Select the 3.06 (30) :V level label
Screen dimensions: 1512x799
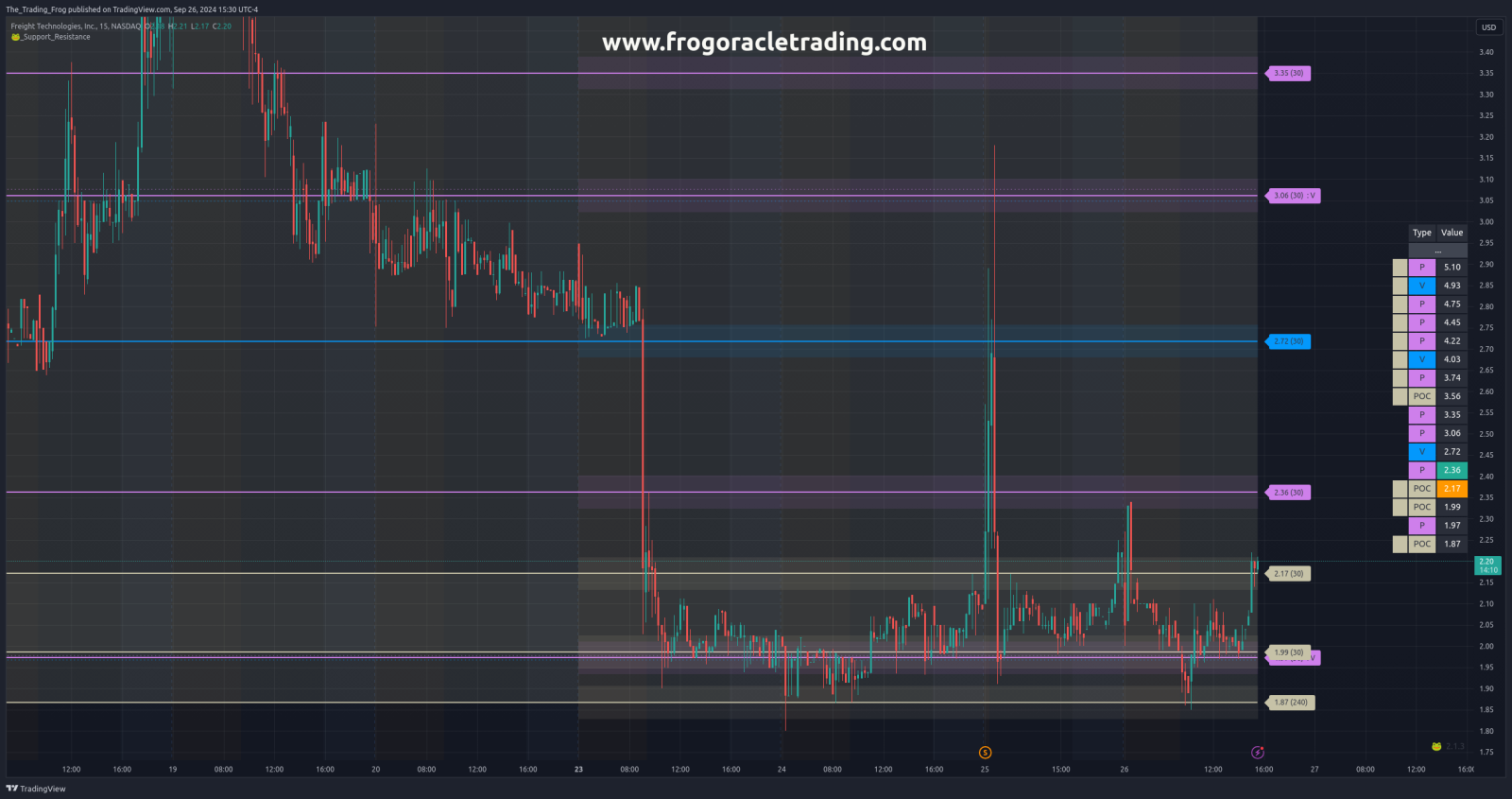[x=1293, y=196]
